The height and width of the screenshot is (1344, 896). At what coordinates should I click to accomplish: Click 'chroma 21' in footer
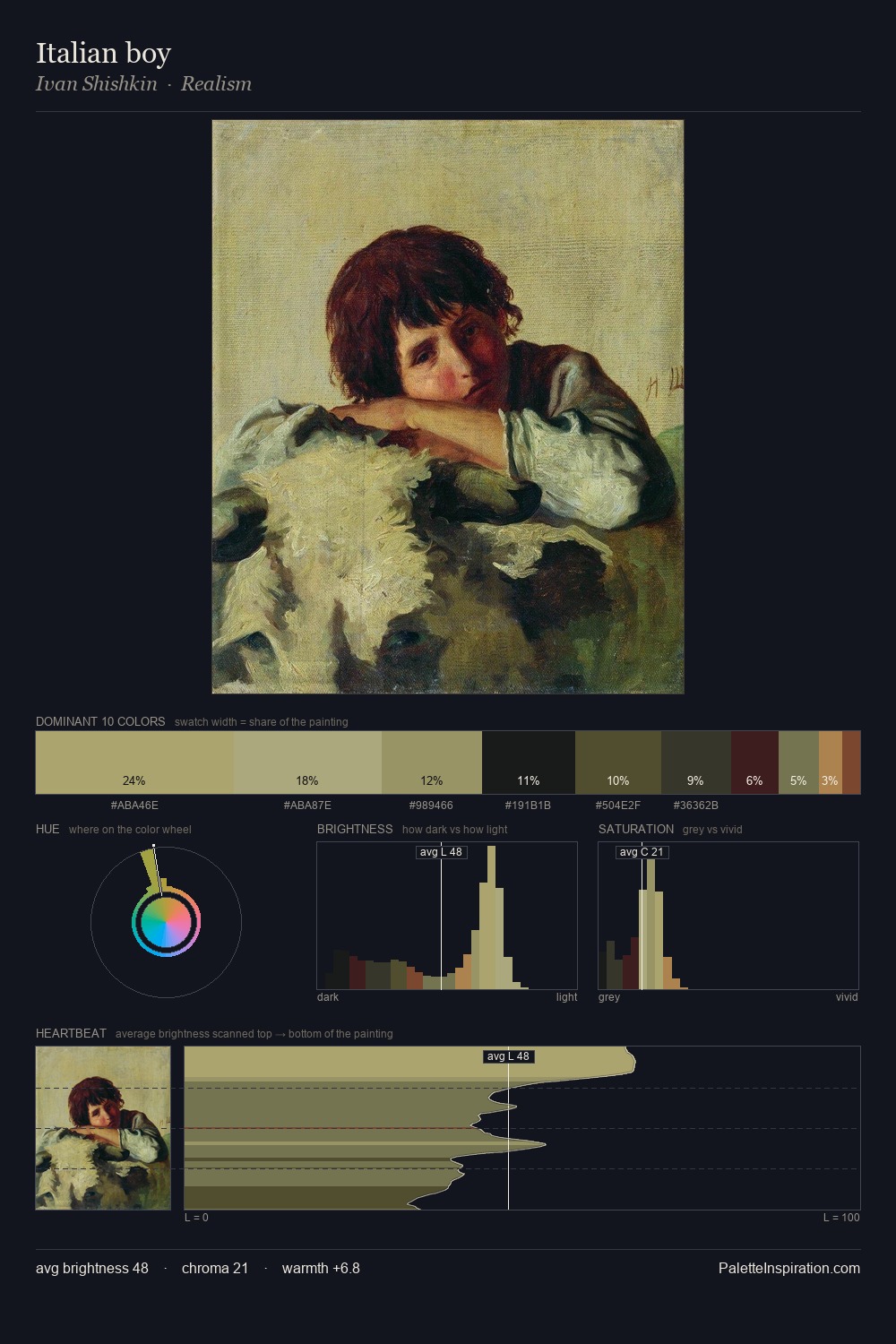(215, 1268)
